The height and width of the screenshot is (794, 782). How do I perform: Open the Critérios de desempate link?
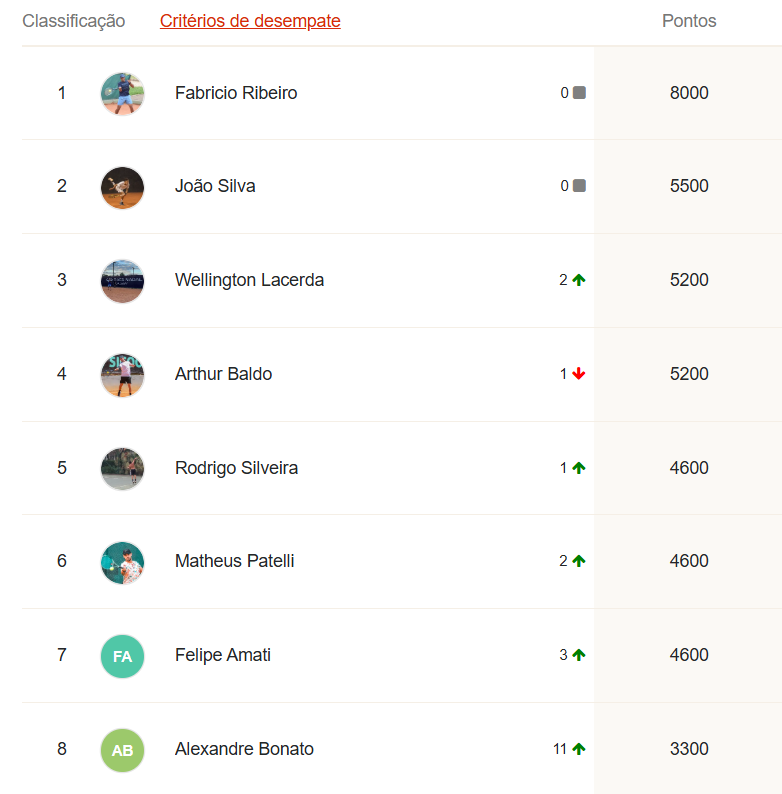(x=250, y=21)
